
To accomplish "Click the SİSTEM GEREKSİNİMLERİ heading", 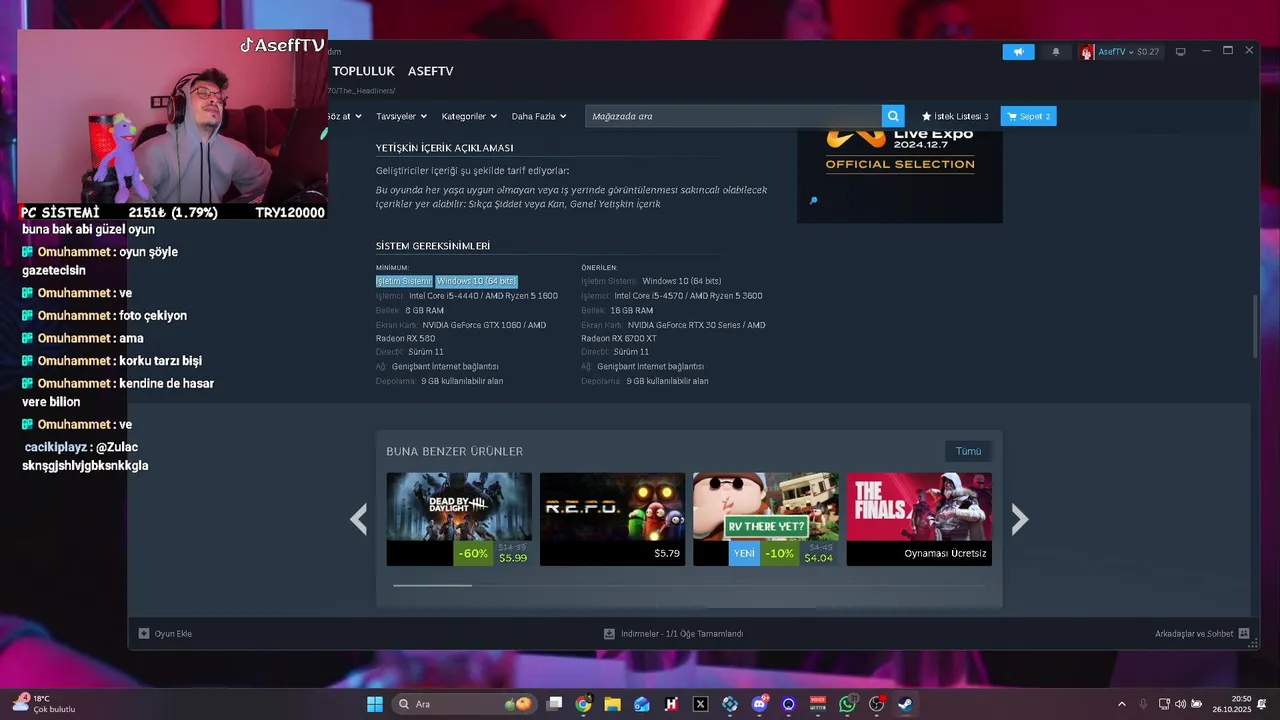I will click(x=433, y=246).
